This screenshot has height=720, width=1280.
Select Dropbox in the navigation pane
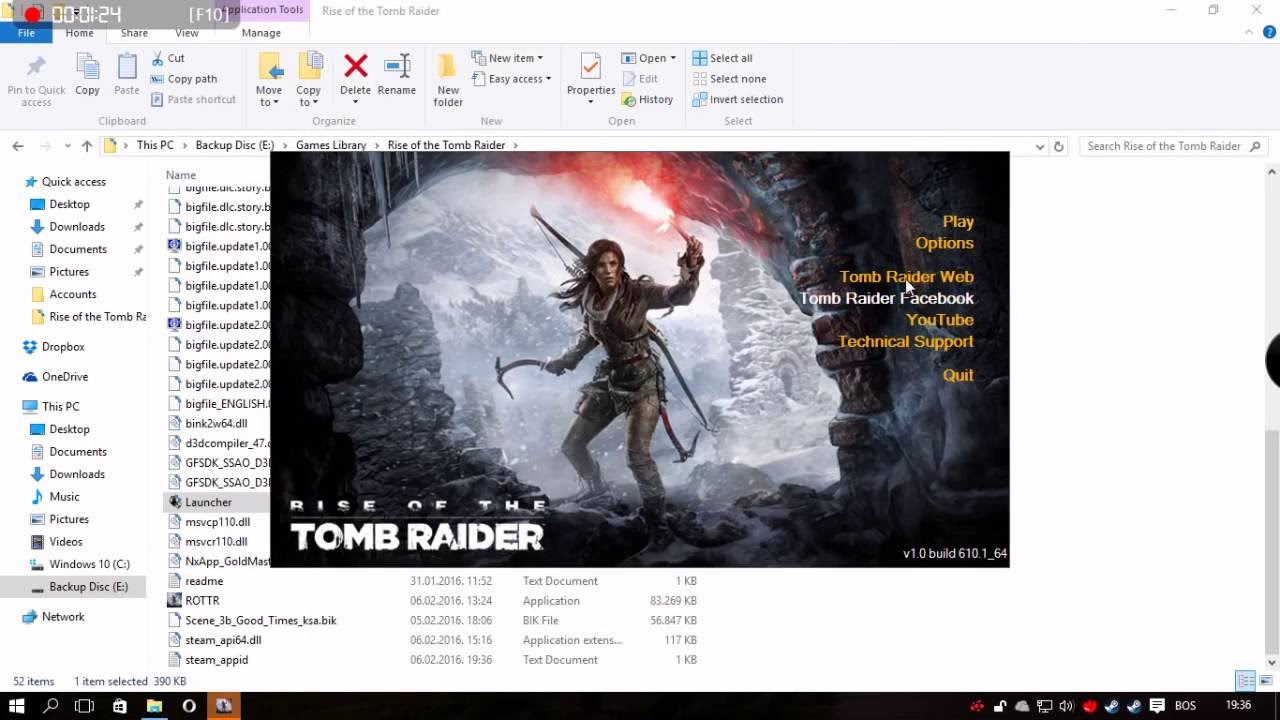coord(63,347)
